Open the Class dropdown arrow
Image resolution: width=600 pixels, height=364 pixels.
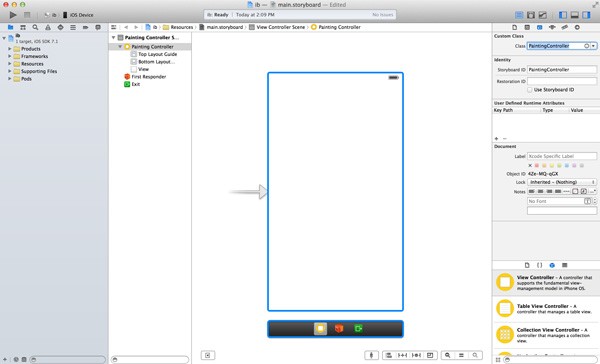(593, 46)
